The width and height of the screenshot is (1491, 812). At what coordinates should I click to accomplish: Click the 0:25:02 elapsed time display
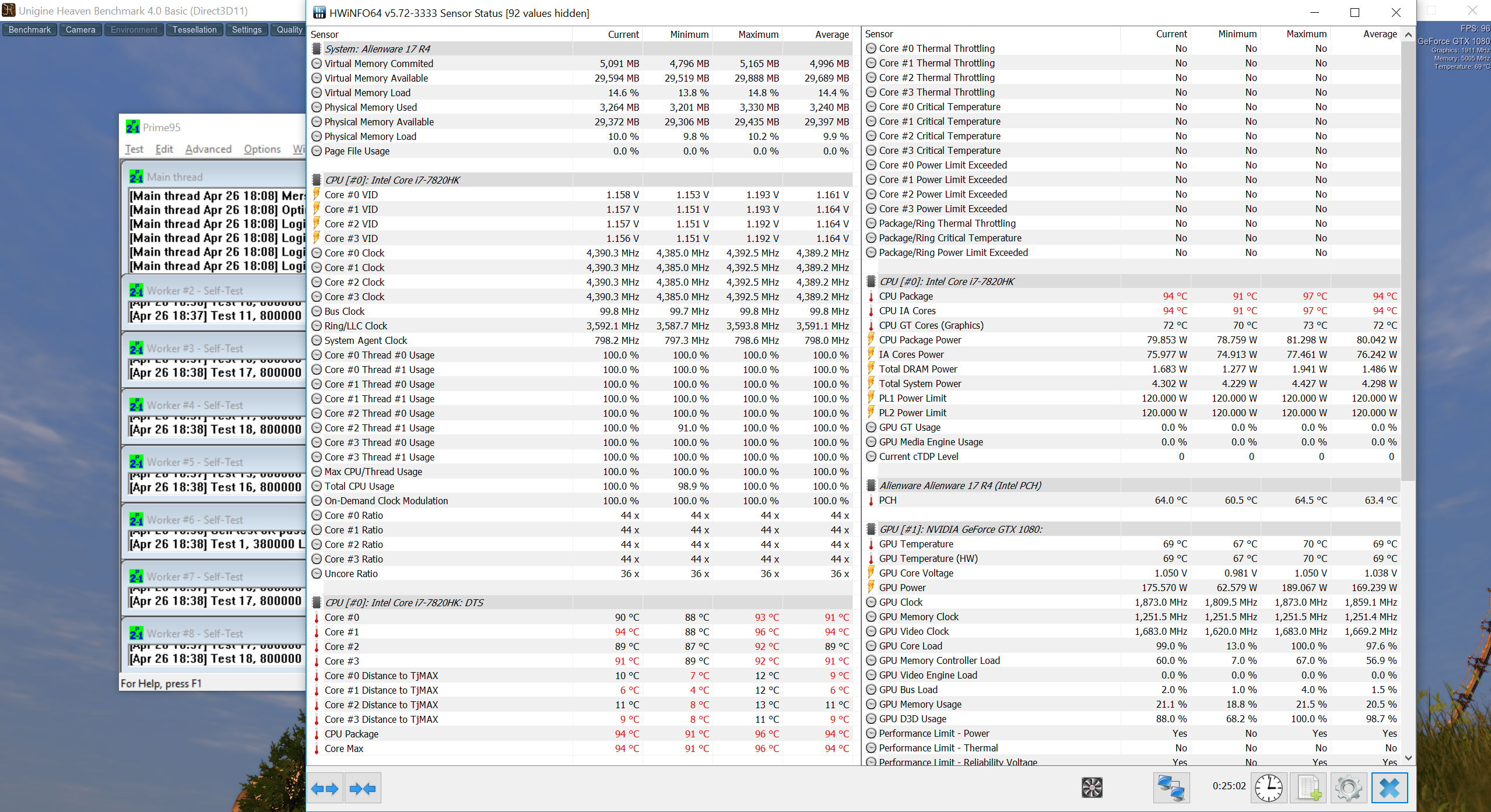tap(1229, 785)
